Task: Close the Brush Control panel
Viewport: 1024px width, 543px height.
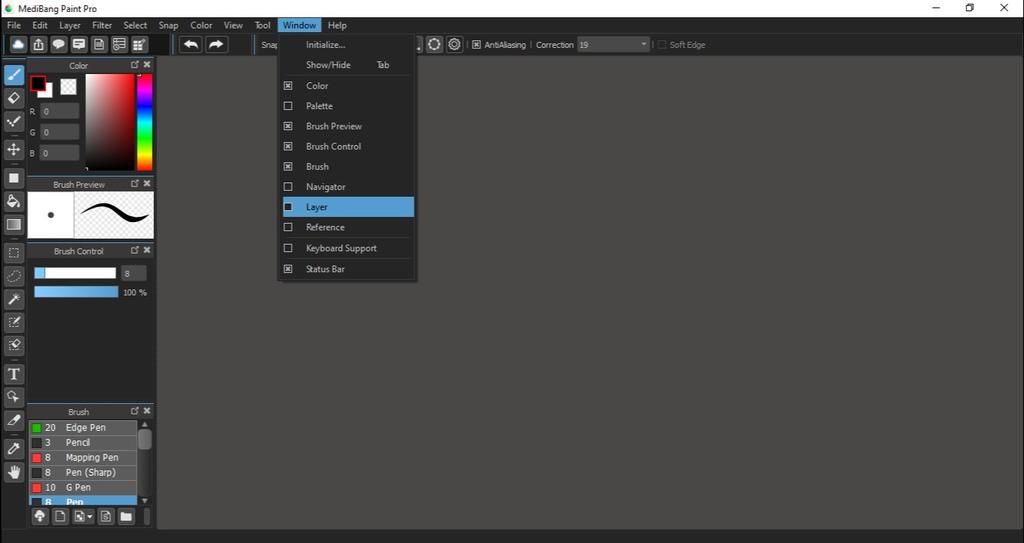Action: coord(147,250)
